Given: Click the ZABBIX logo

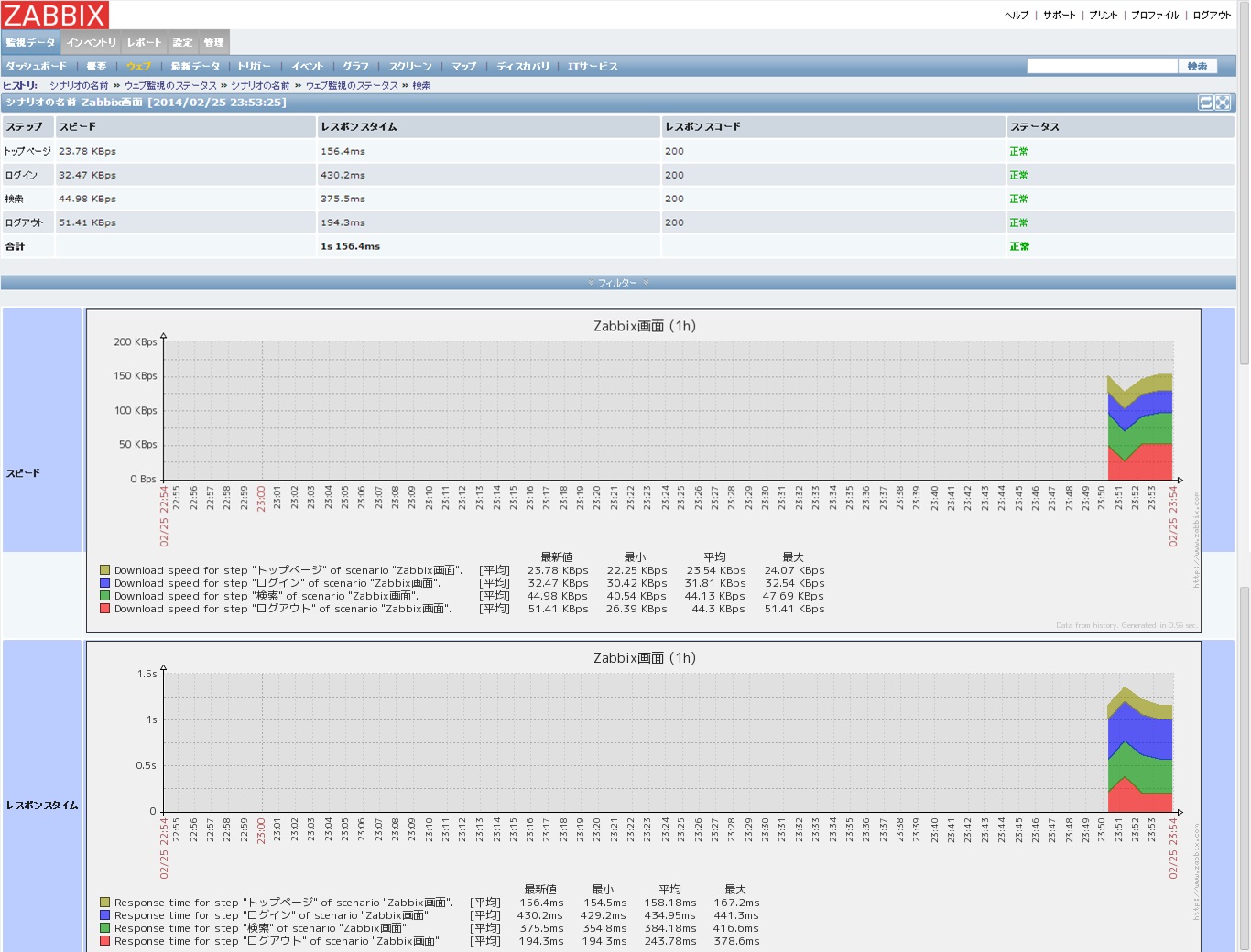Looking at the screenshot, I should (55, 15).
